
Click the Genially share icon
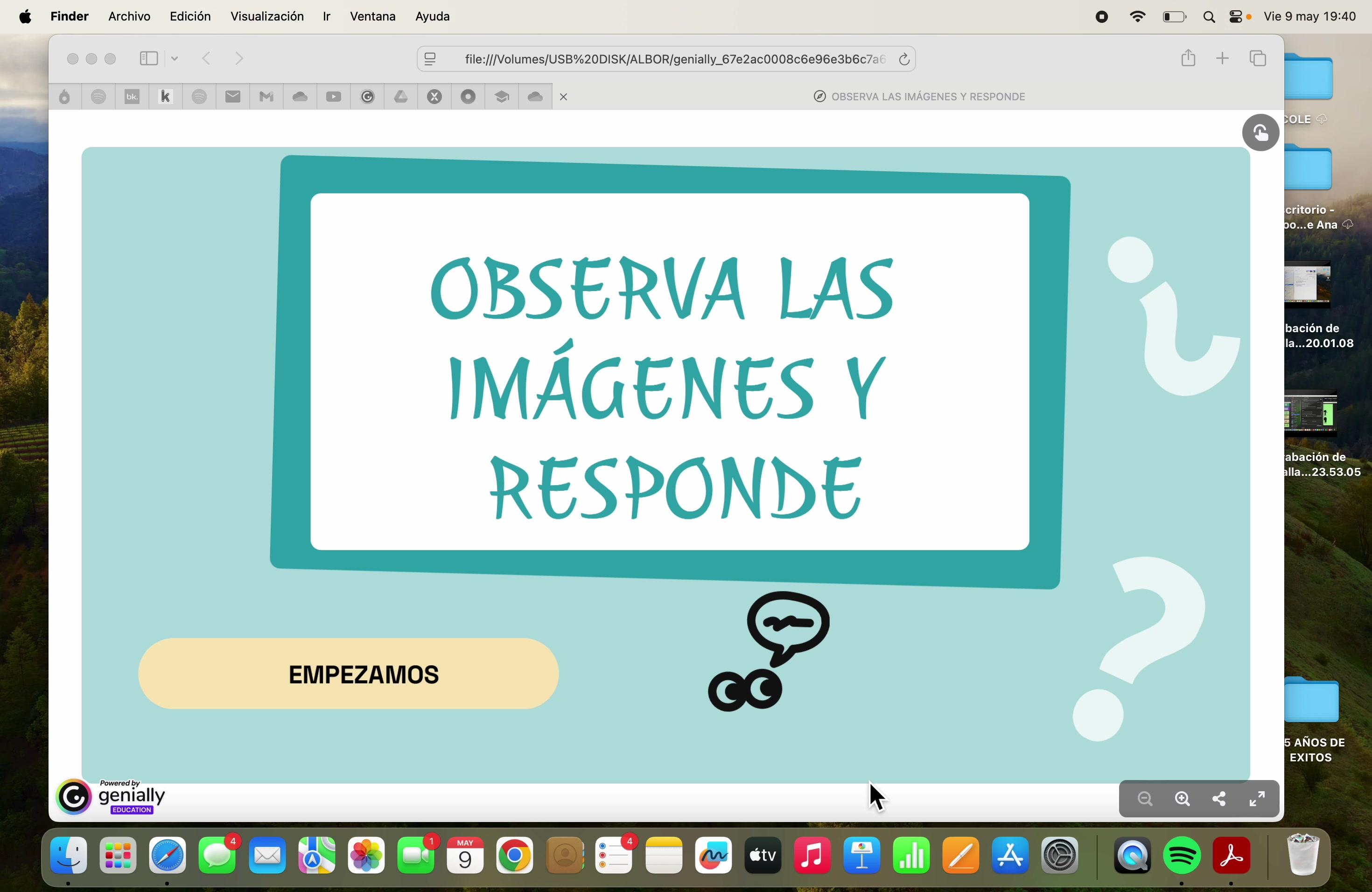coord(1219,799)
